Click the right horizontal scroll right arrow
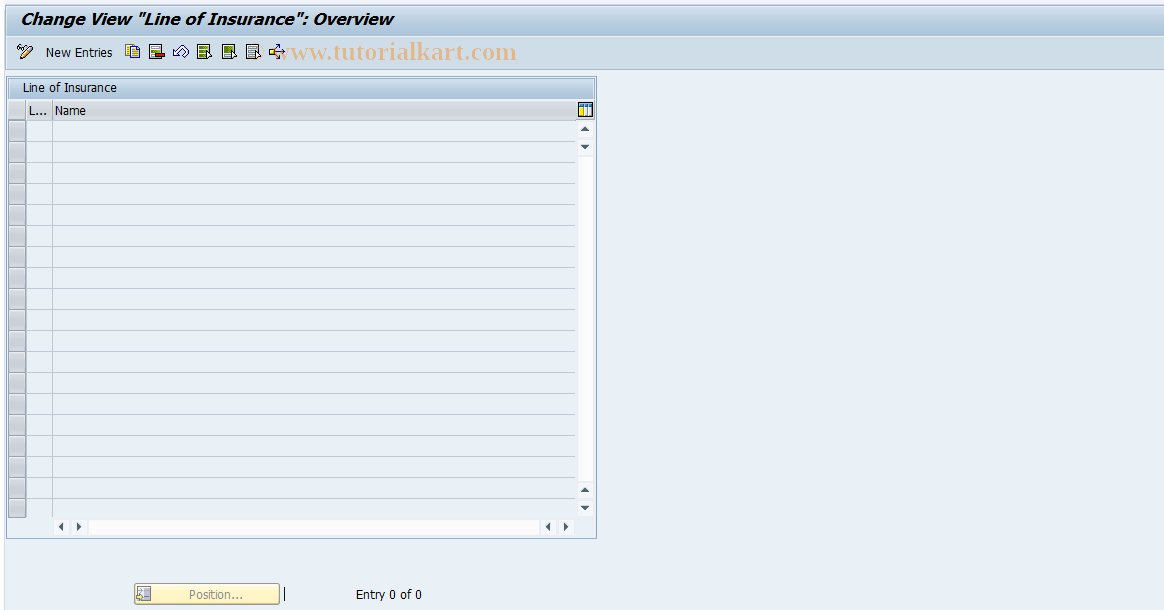The image size is (1164, 610). coord(566,527)
